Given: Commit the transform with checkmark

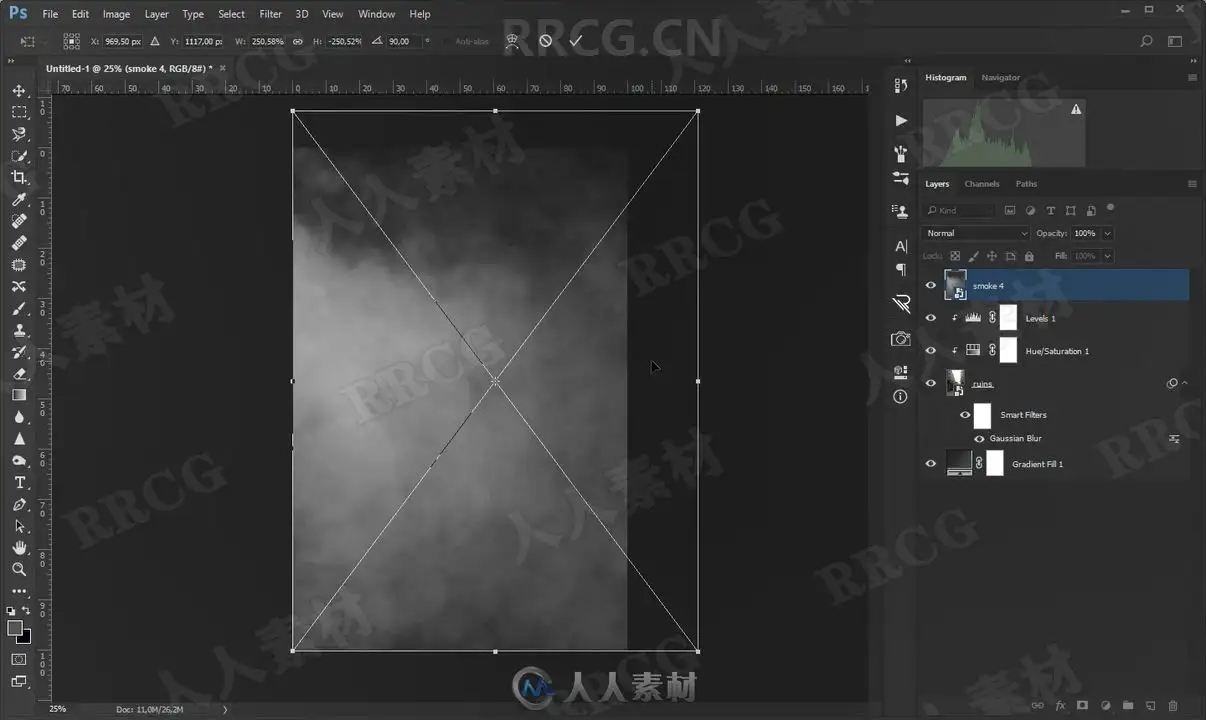Looking at the screenshot, I should (x=575, y=41).
